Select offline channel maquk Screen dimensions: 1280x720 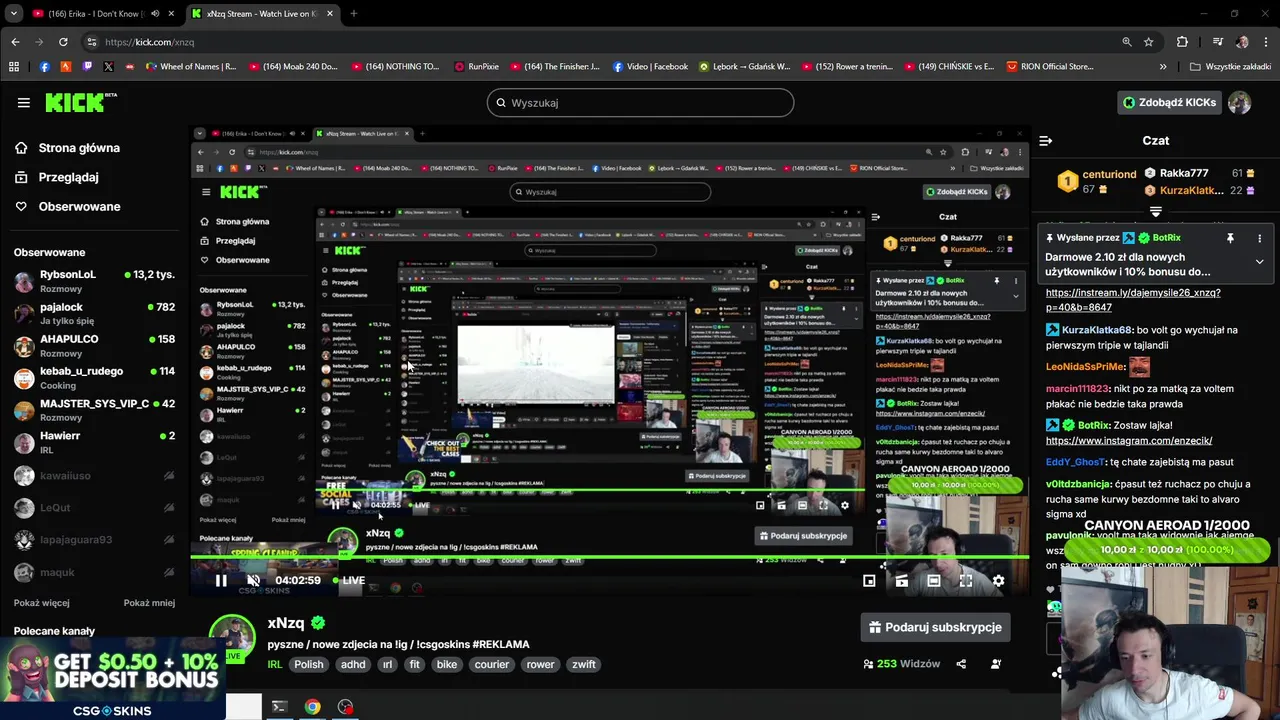(94, 572)
